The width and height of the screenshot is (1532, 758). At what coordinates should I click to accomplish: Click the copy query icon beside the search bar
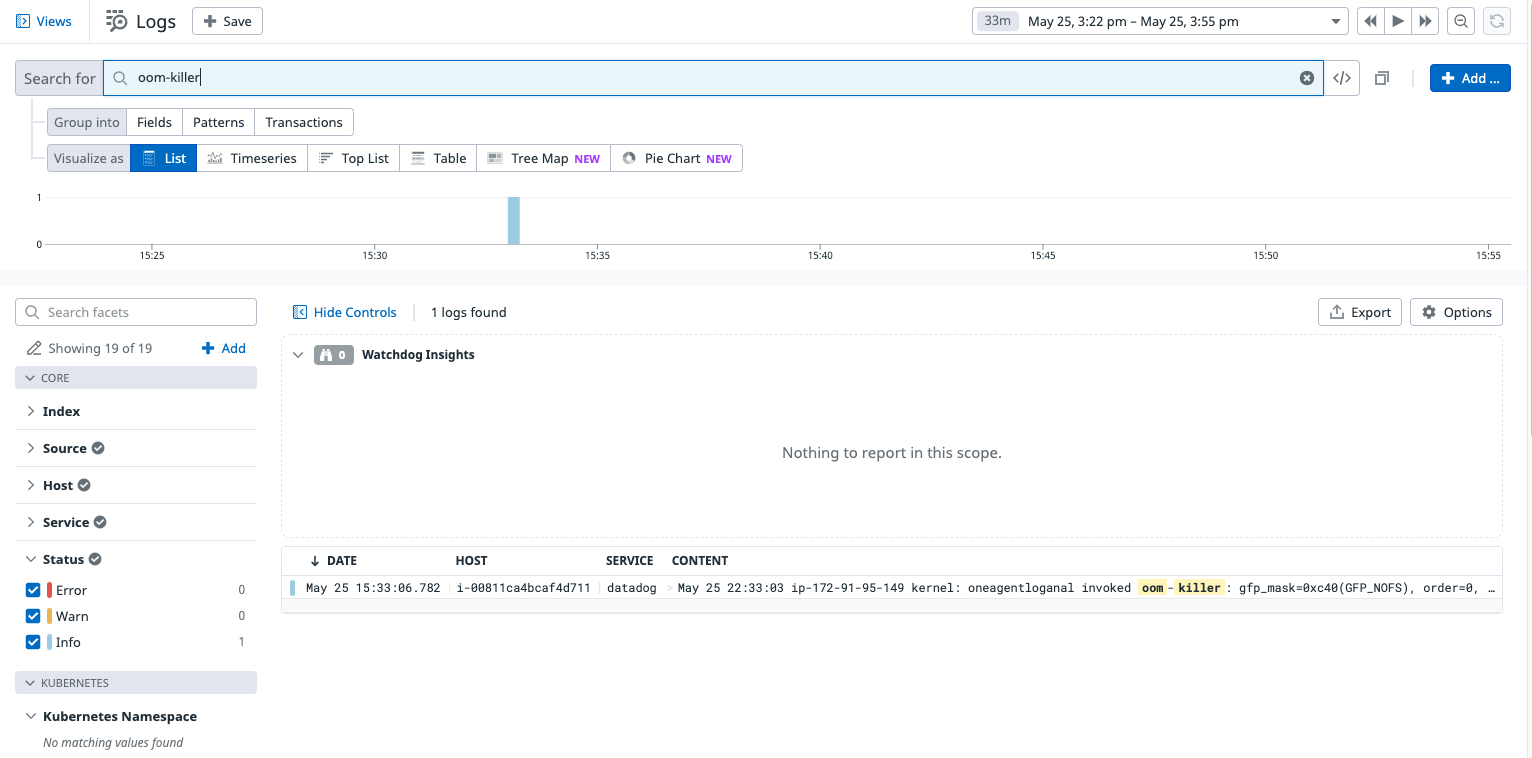[x=1382, y=78]
